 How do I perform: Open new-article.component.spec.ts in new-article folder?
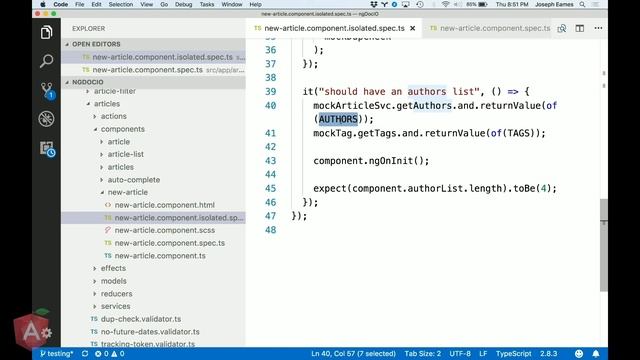(x=169, y=243)
